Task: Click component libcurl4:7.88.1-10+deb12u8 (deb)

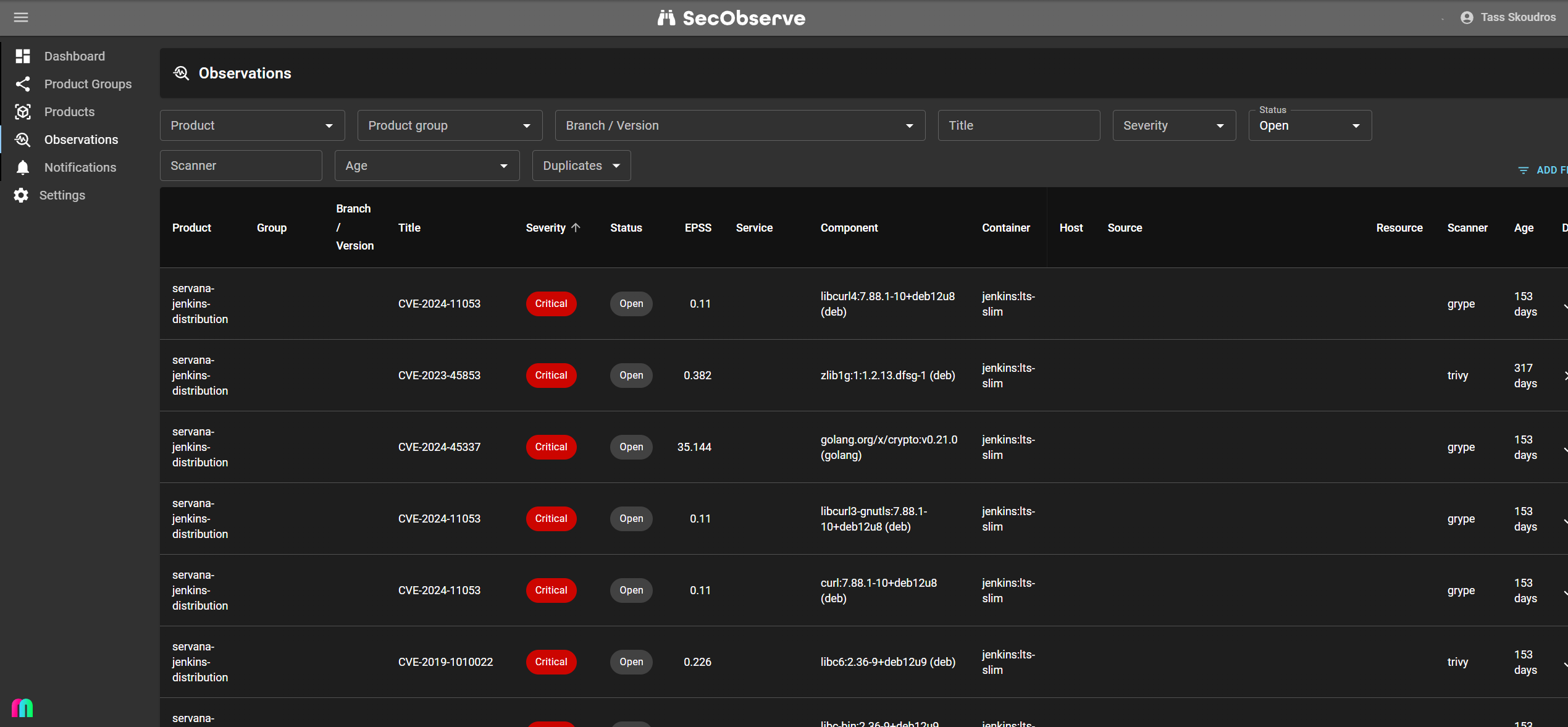Action: tap(887, 303)
